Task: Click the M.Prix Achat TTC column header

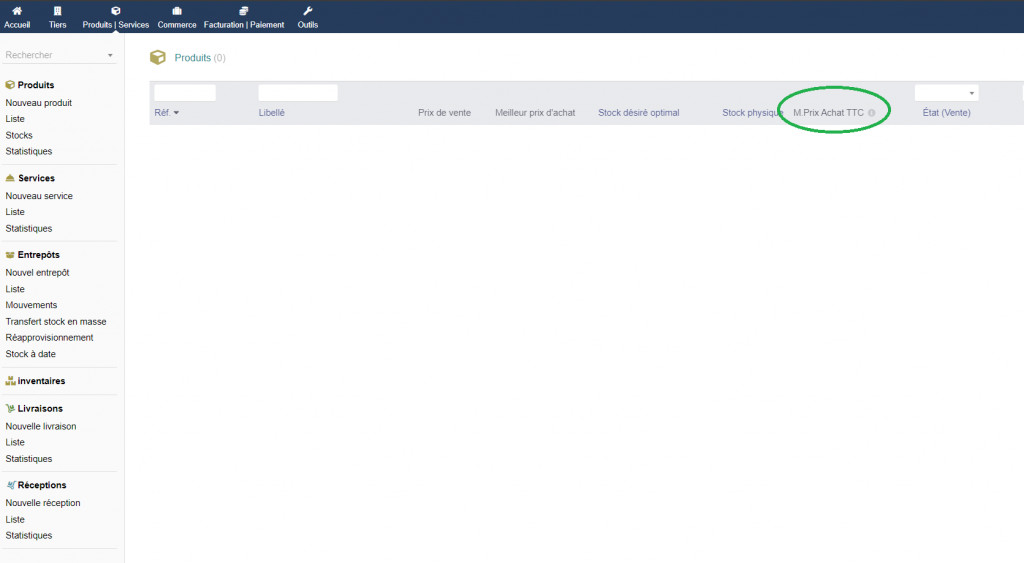Action: click(828, 113)
